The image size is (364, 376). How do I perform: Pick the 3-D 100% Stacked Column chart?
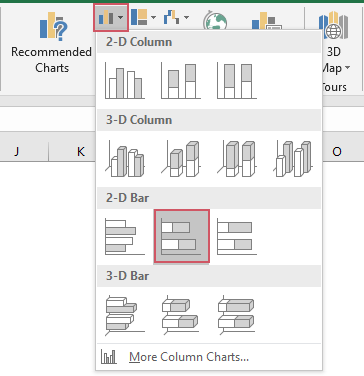coord(237,158)
